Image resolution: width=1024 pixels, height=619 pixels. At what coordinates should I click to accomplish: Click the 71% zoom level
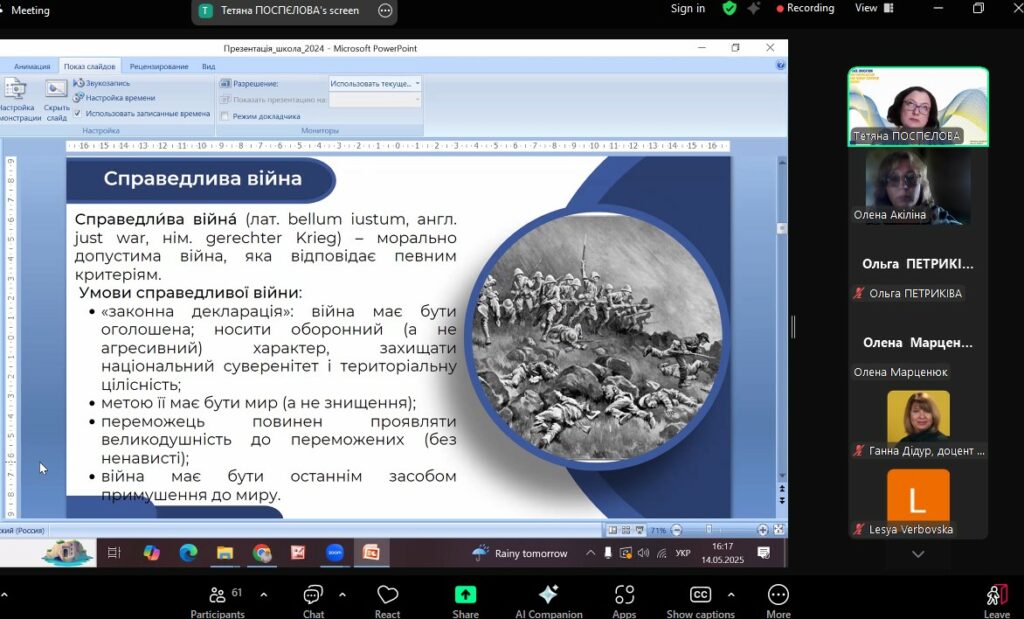click(658, 530)
